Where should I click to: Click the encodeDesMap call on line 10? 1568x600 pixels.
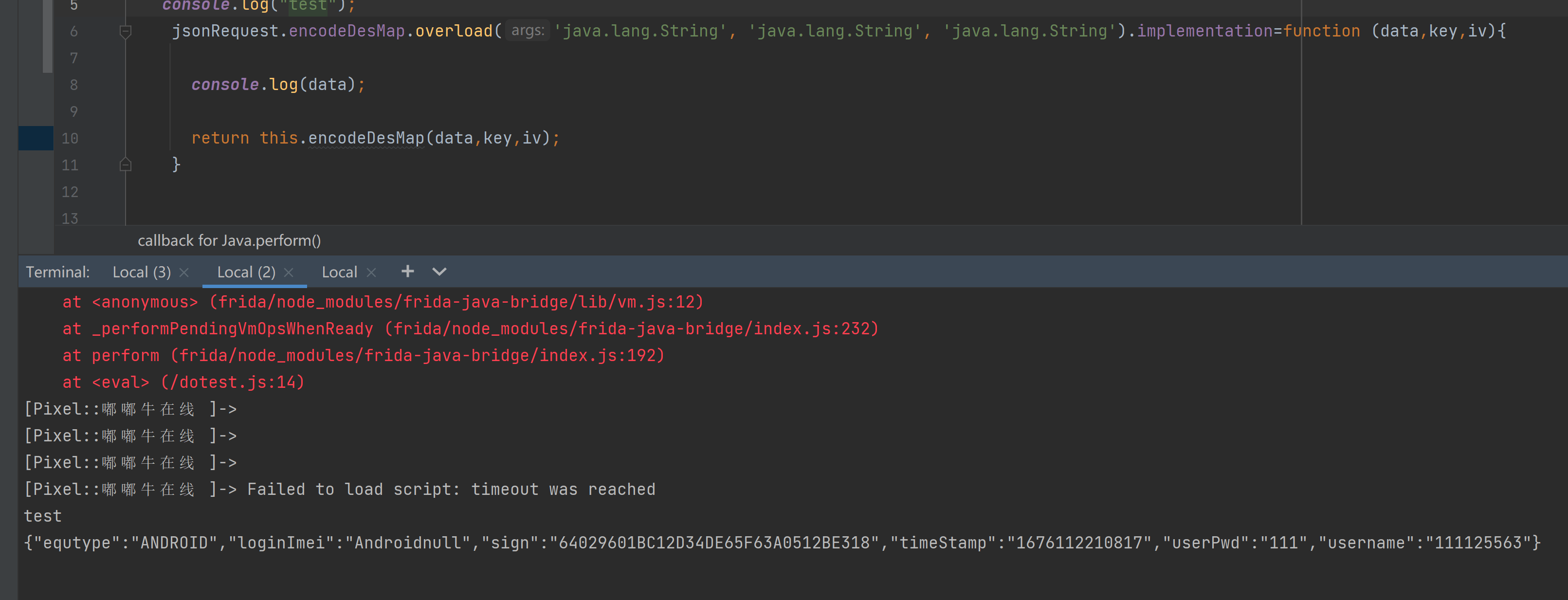click(366, 138)
